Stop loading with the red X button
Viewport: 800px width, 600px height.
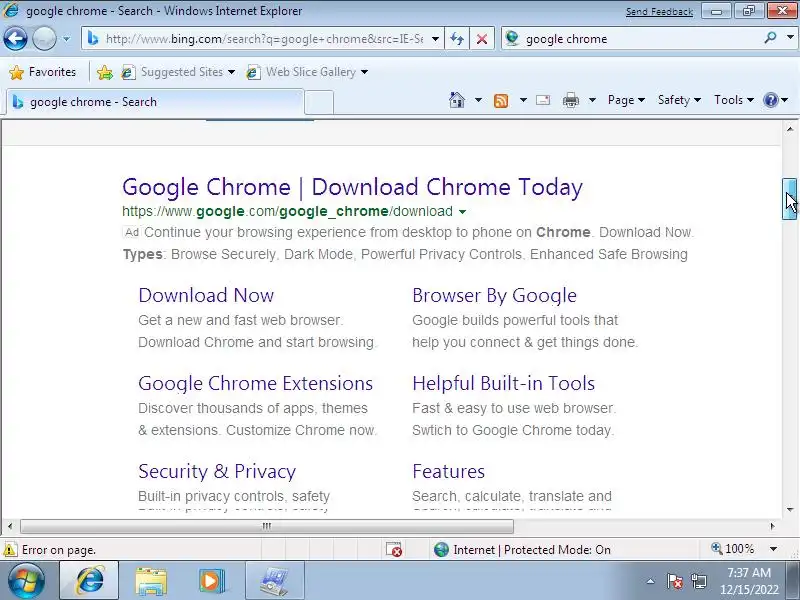coord(481,39)
